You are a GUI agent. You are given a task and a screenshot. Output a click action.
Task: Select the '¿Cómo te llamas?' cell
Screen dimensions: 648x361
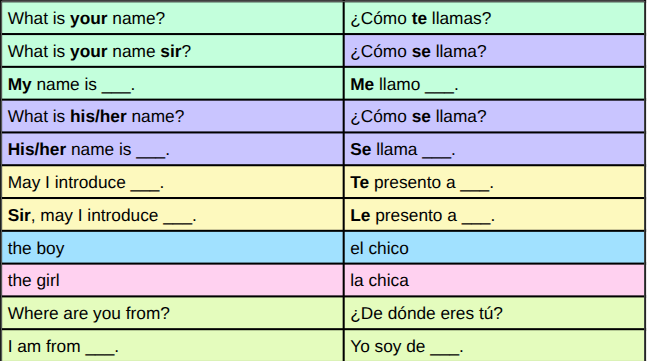(x=494, y=18)
